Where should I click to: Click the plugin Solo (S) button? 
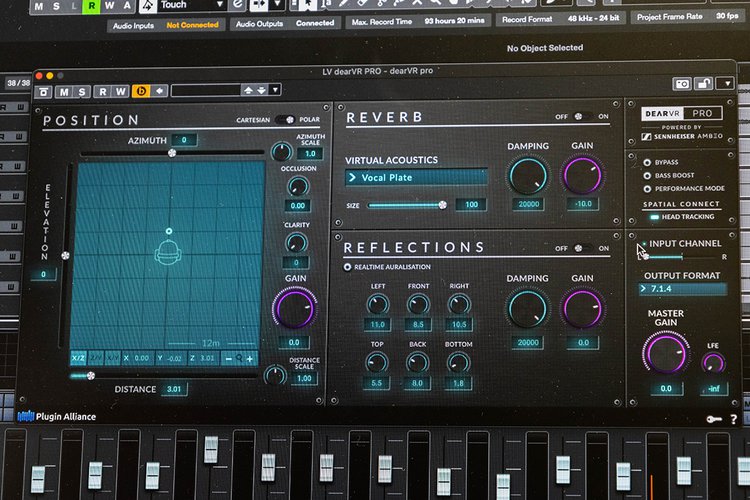point(82,91)
